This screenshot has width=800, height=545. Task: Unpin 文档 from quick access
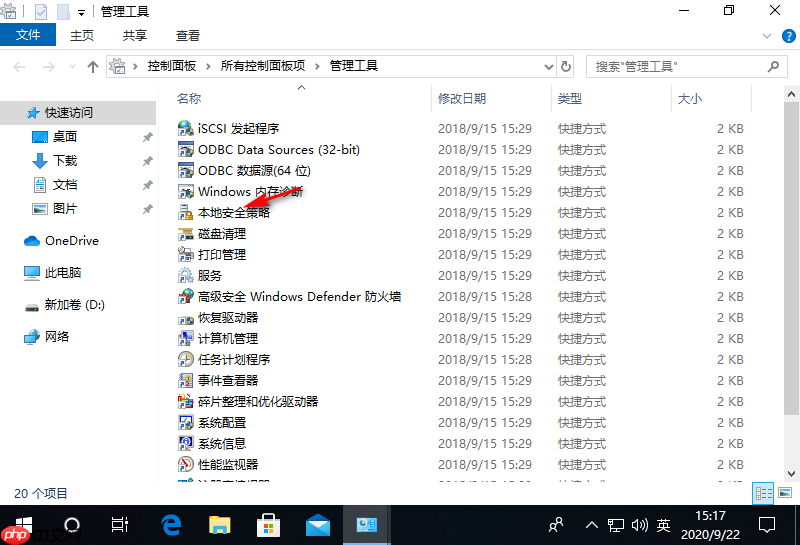point(147,185)
